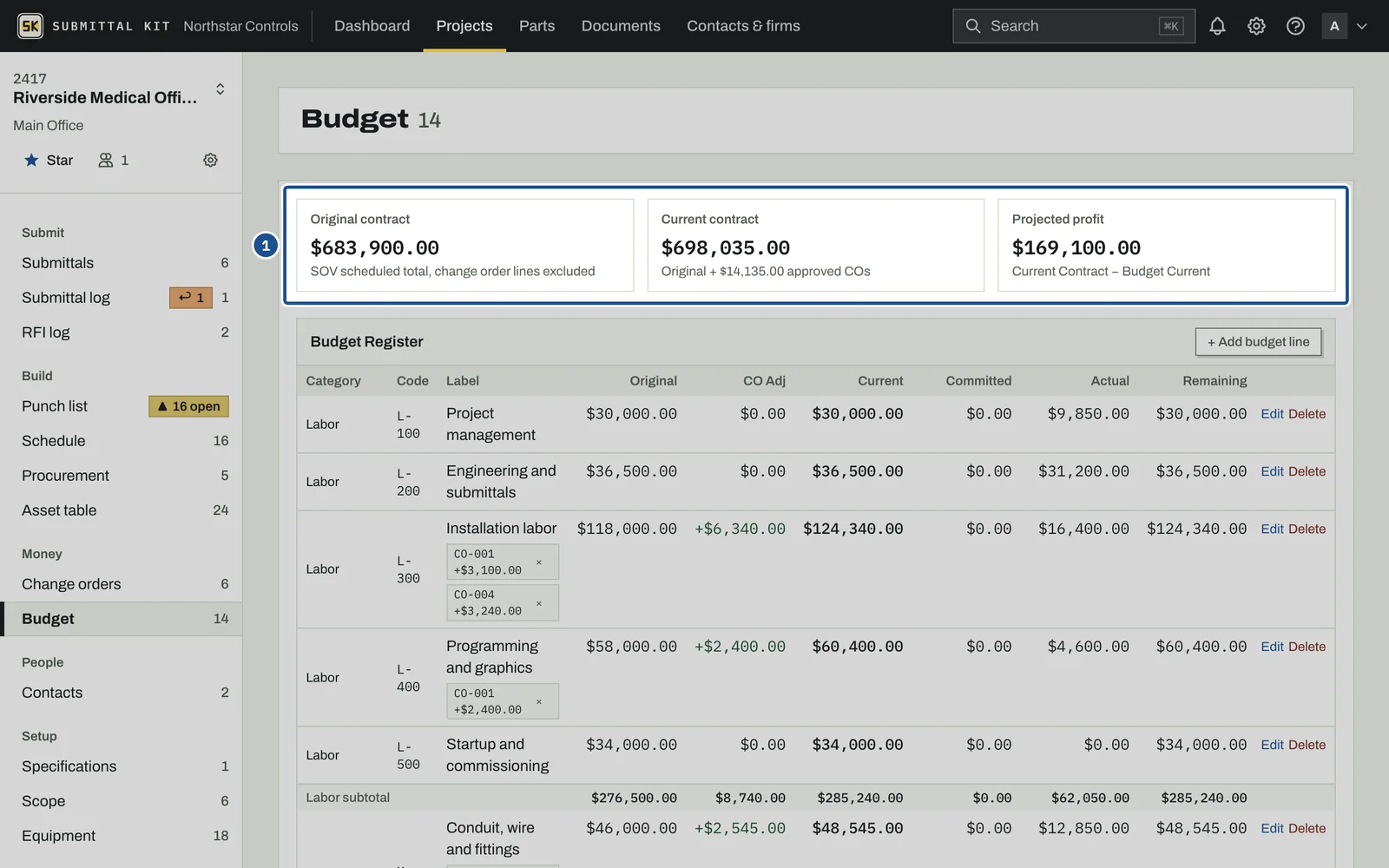Open Contacts & firms tab
The height and width of the screenshot is (868, 1389).
pos(743,26)
